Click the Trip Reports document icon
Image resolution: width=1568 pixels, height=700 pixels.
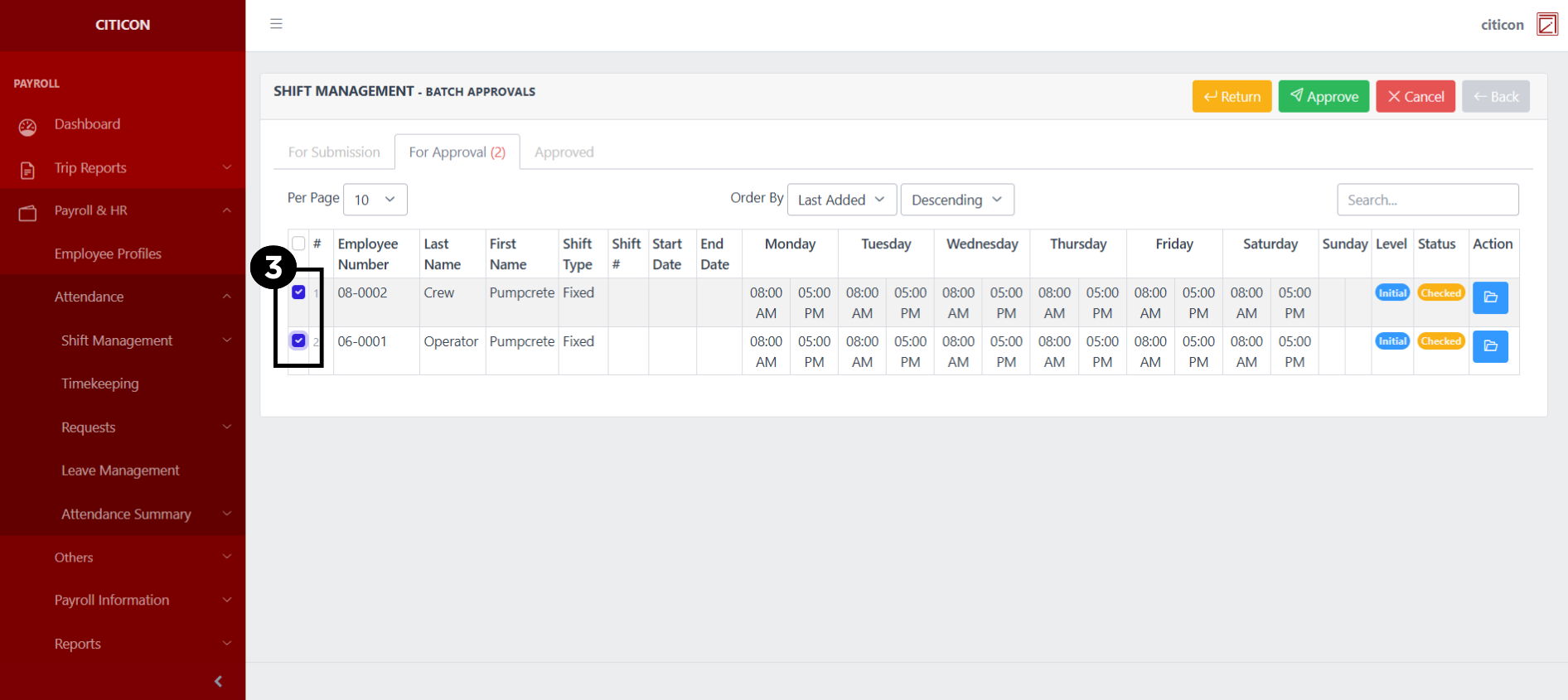point(27,170)
